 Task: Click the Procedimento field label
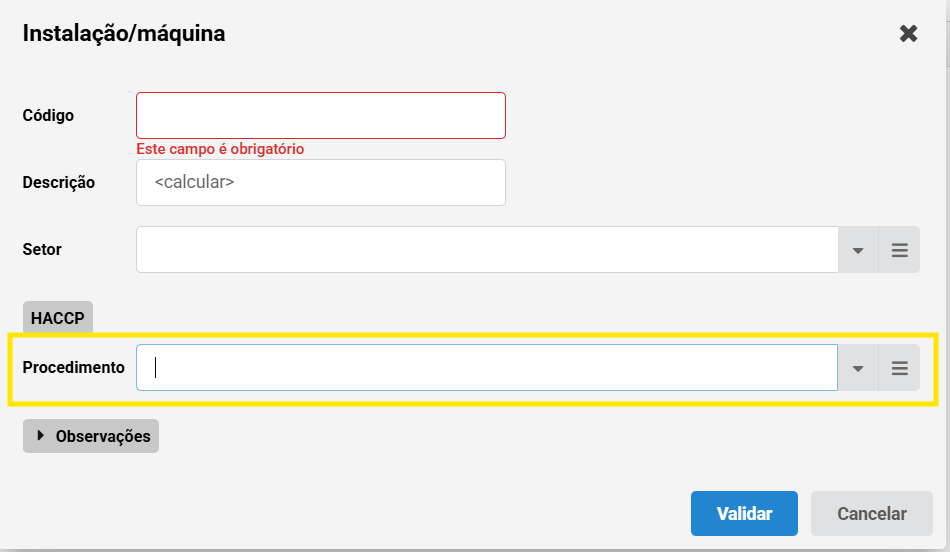pyautogui.click(x=73, y=367)
